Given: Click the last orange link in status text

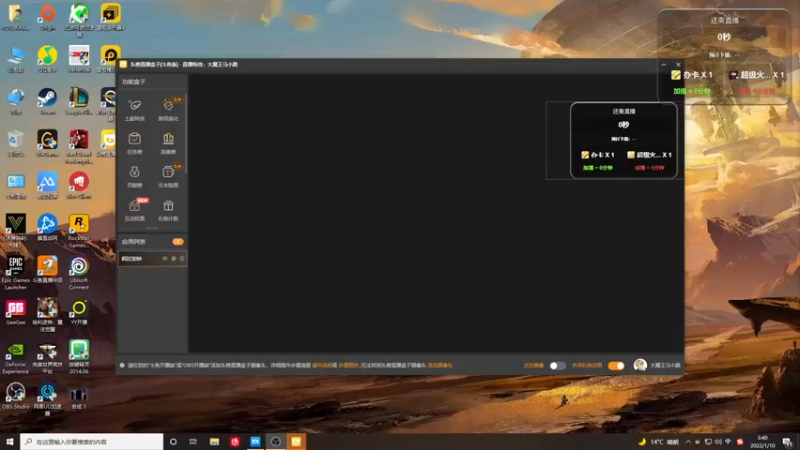Looking at the screenshot, I should [x=440, y=365].
